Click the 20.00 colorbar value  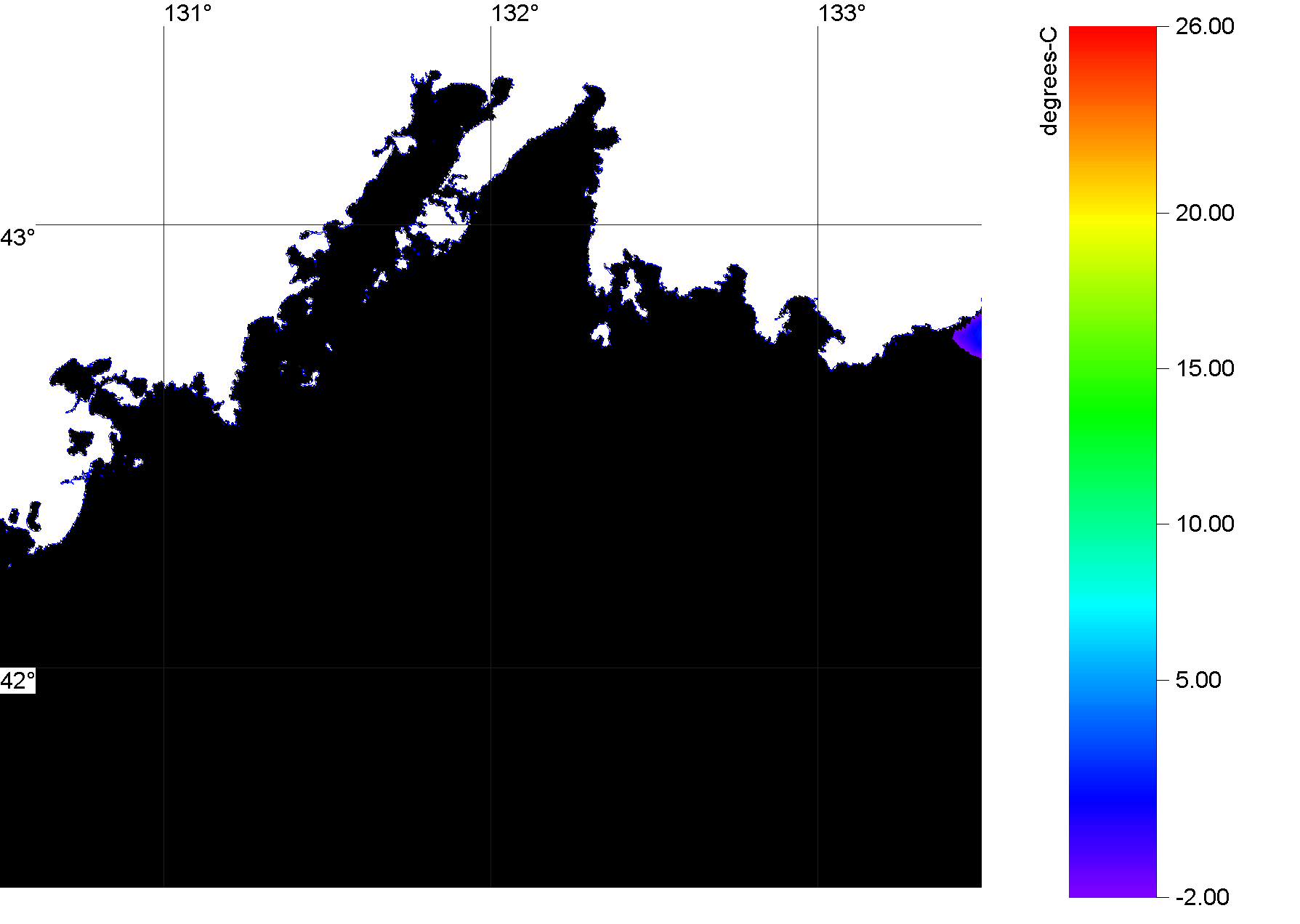pos(1205,213)
